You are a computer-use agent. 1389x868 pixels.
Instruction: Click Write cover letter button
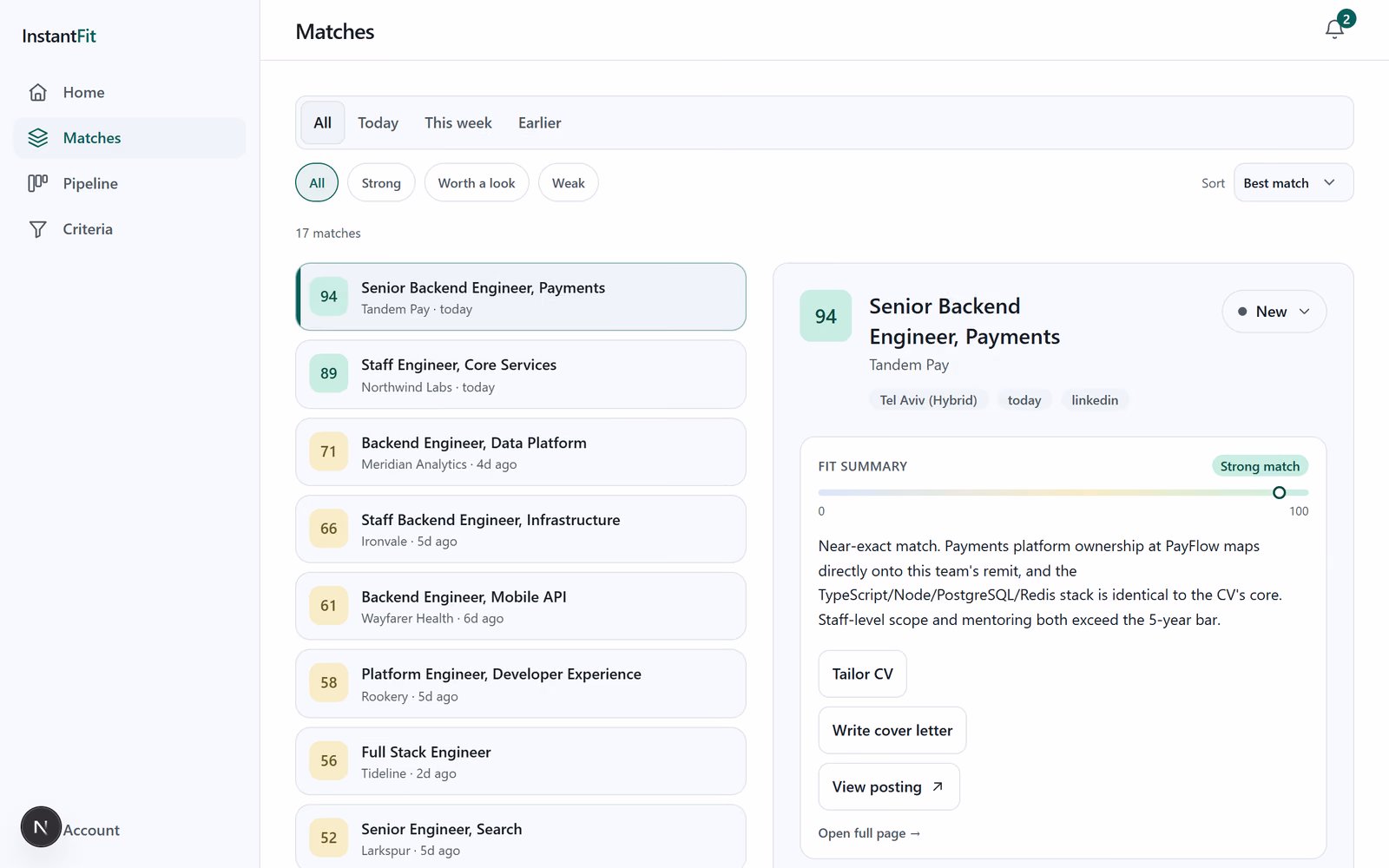[892, 730]
